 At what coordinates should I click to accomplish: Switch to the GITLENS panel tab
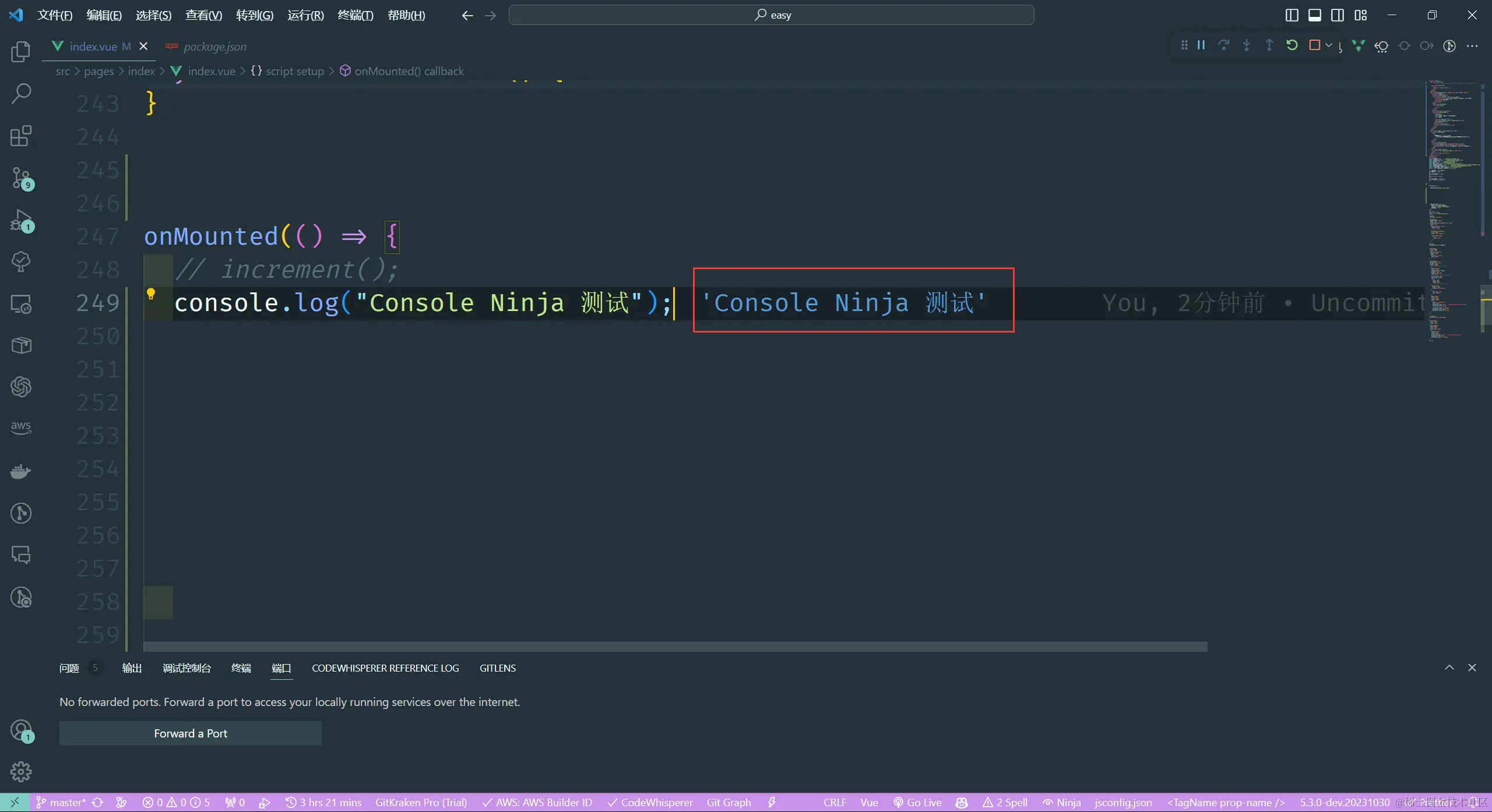[498, 668]
